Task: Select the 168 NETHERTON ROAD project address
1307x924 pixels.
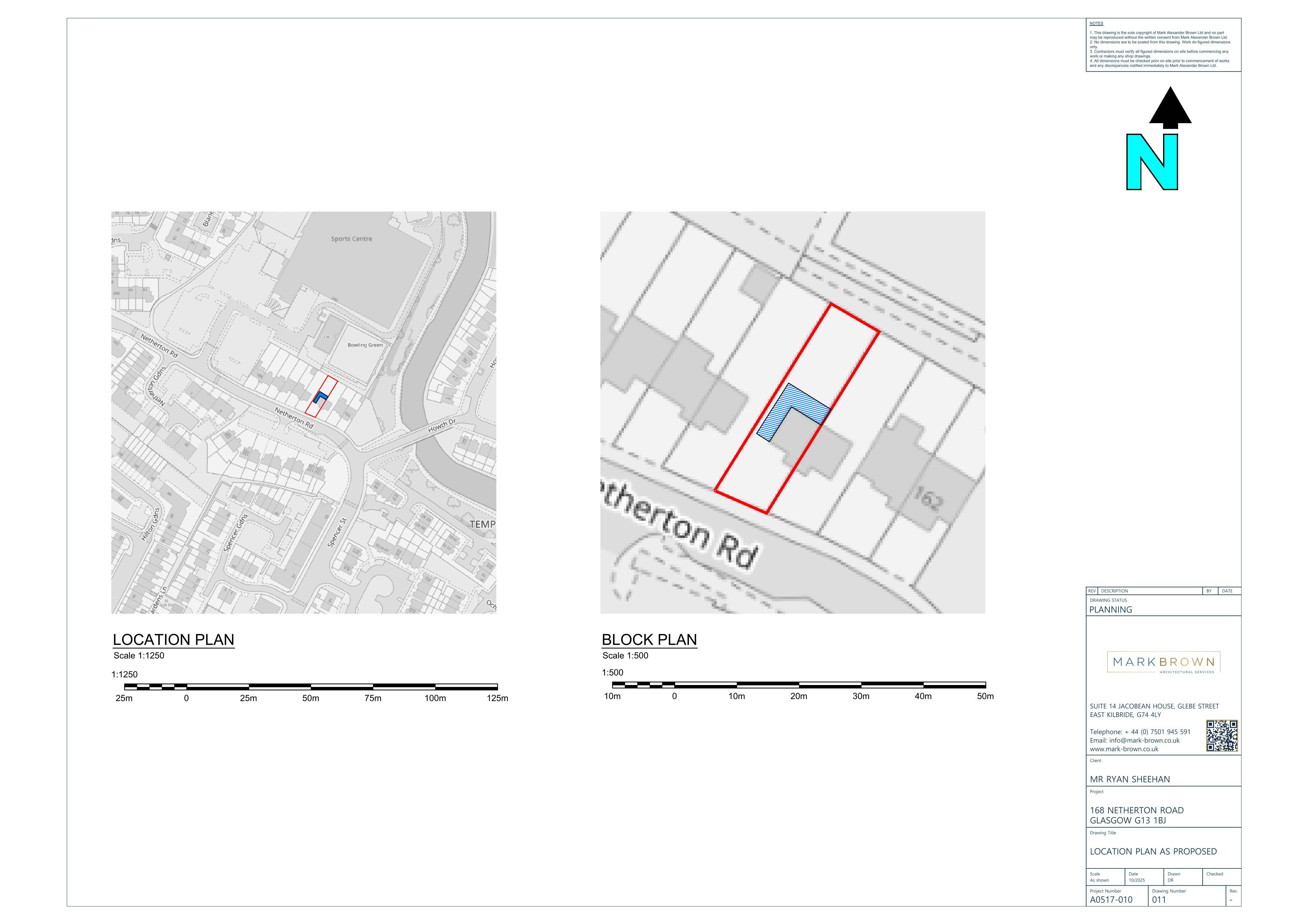Action: pos(1137,810)
